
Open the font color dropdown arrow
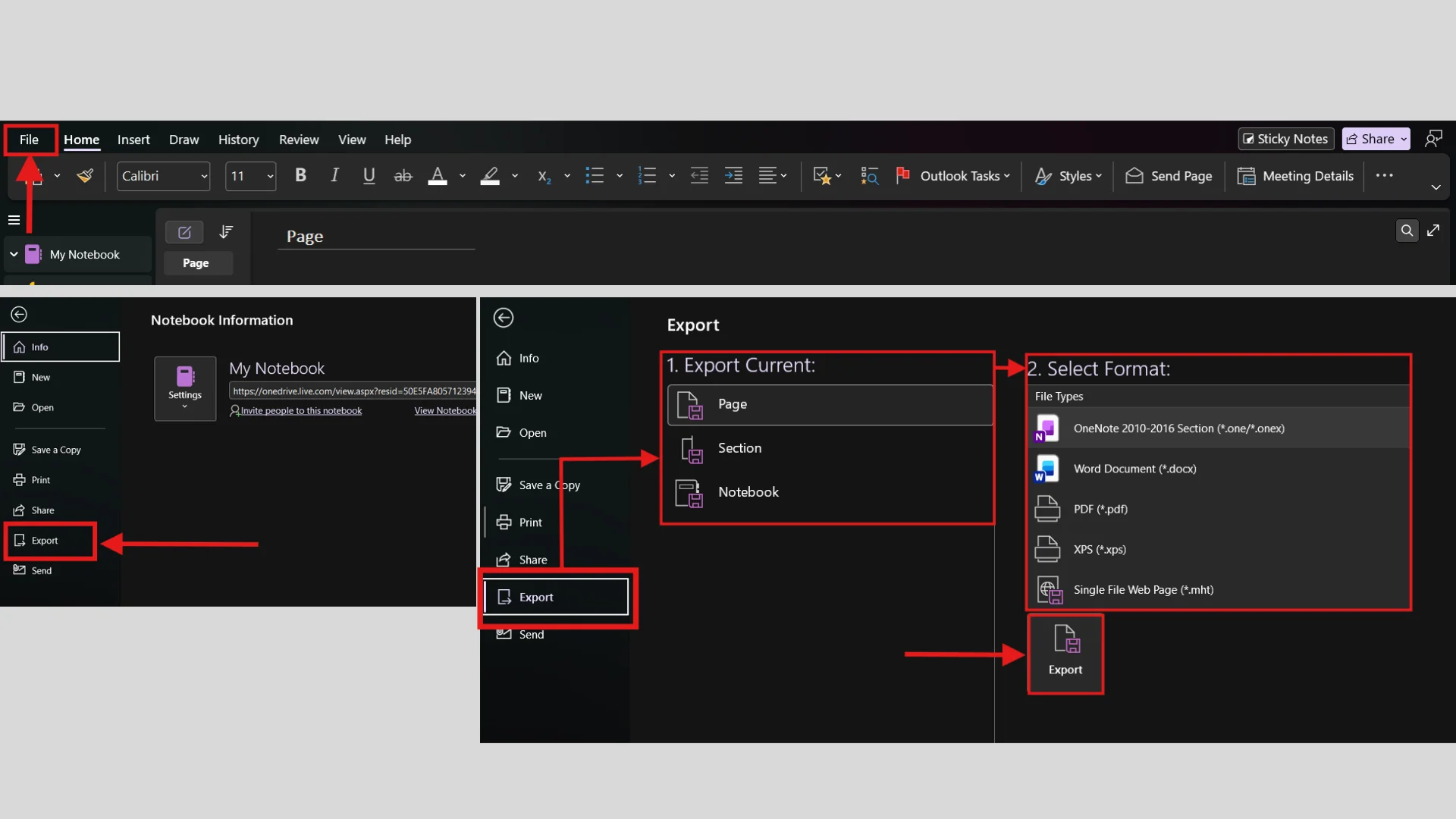[x=463, y=176]
